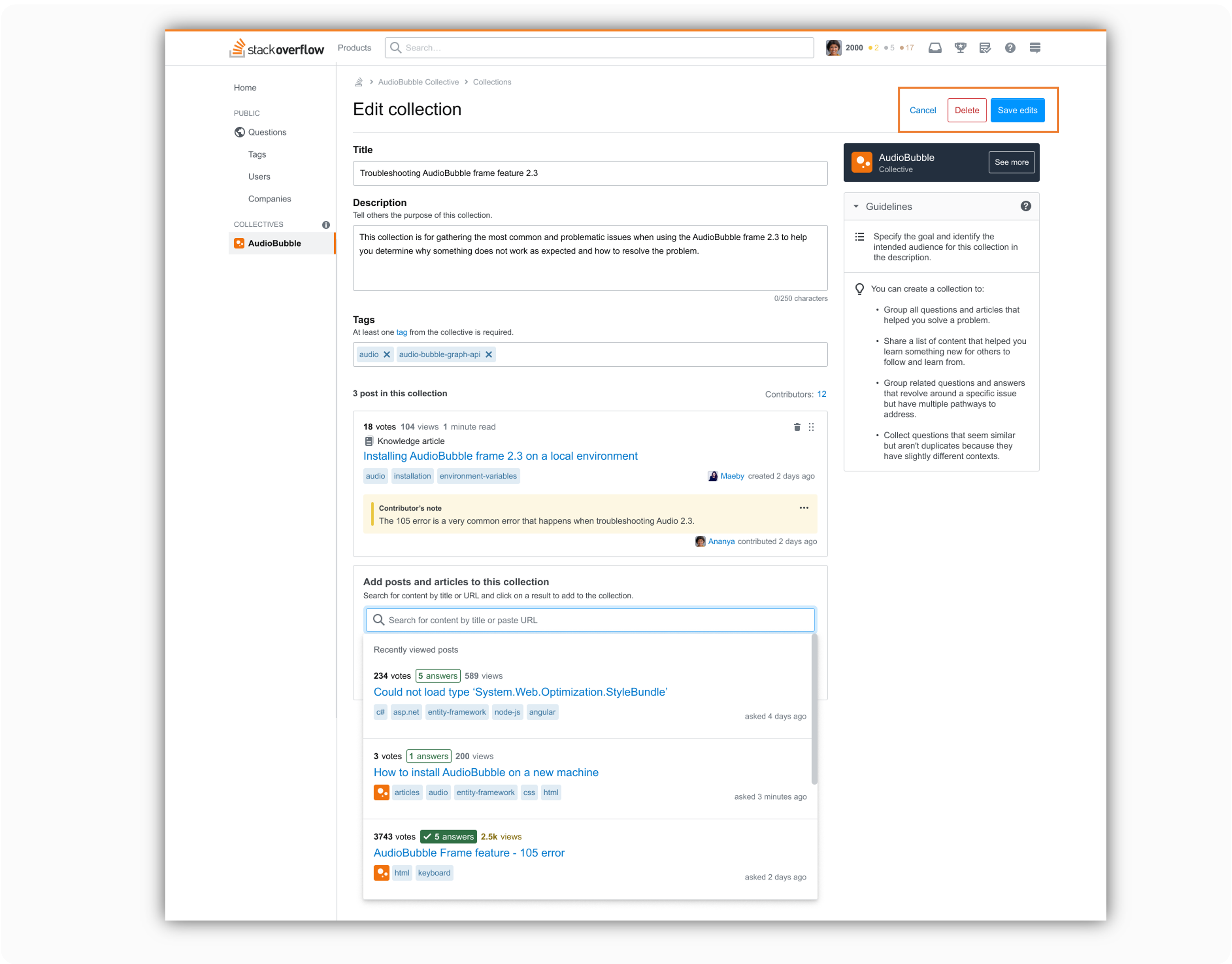Click the installation tag on the article
Image resolution: width=1232 pixels, height=964 pixels.
pyautogui.click(x=412, y=476)
